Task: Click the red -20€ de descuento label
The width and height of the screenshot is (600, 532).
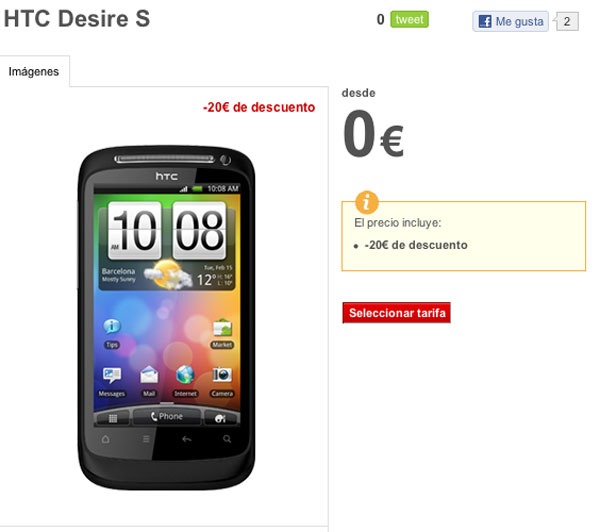Action: pyautogui.click(x=259, y=107)
